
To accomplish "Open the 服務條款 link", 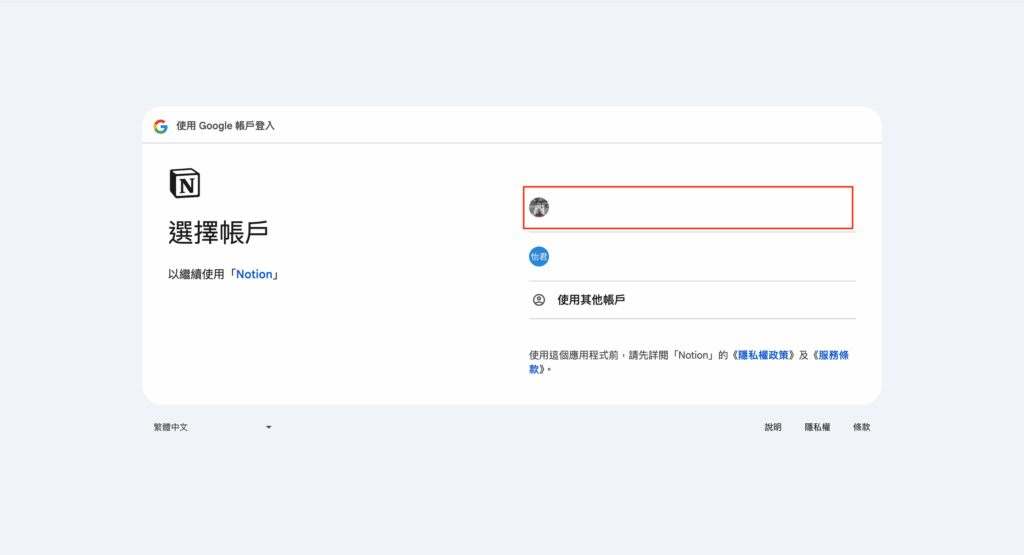I will (833, 355).
